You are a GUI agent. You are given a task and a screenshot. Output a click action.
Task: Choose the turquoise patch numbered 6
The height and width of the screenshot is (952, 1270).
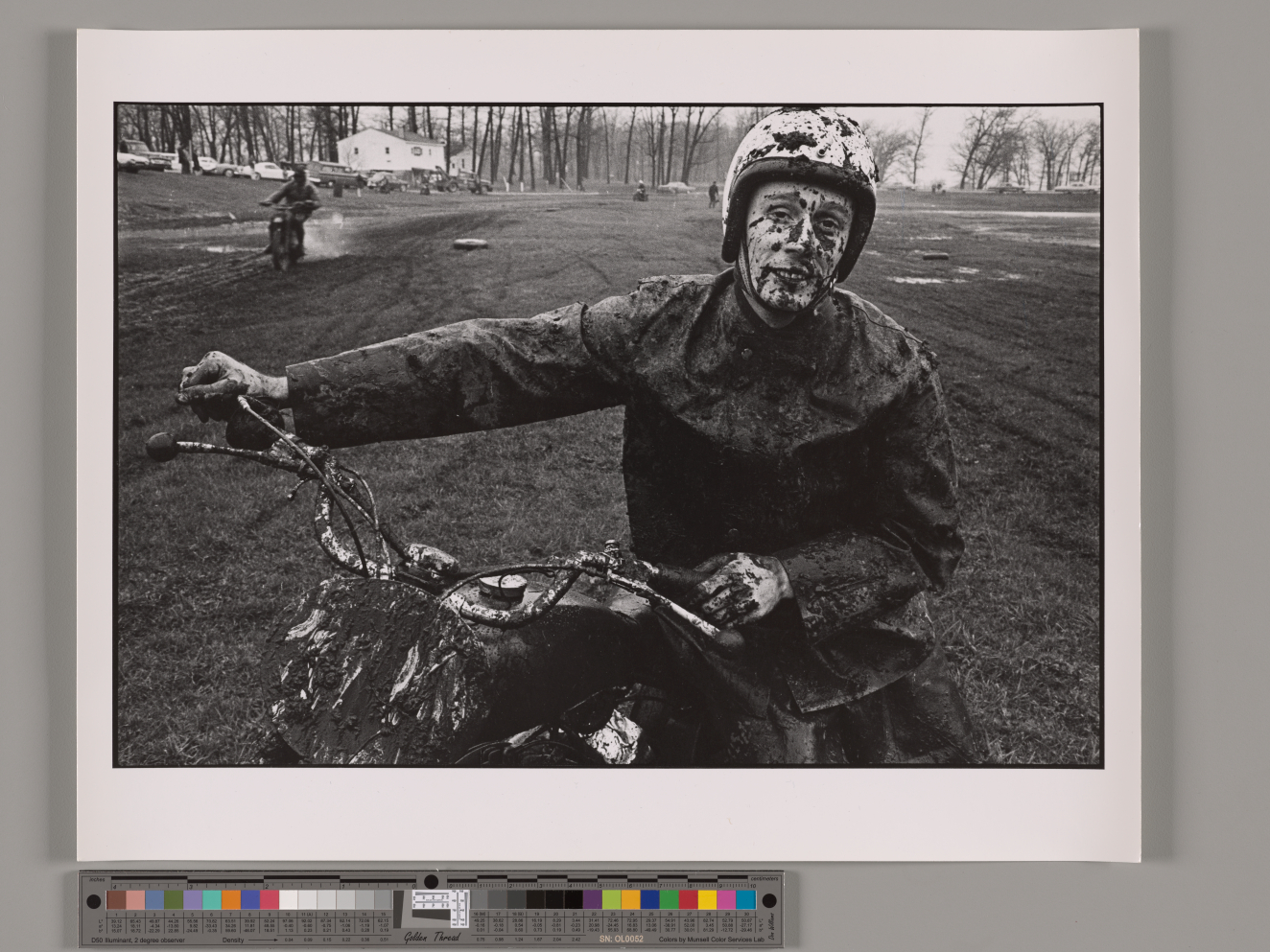(212, 900)
